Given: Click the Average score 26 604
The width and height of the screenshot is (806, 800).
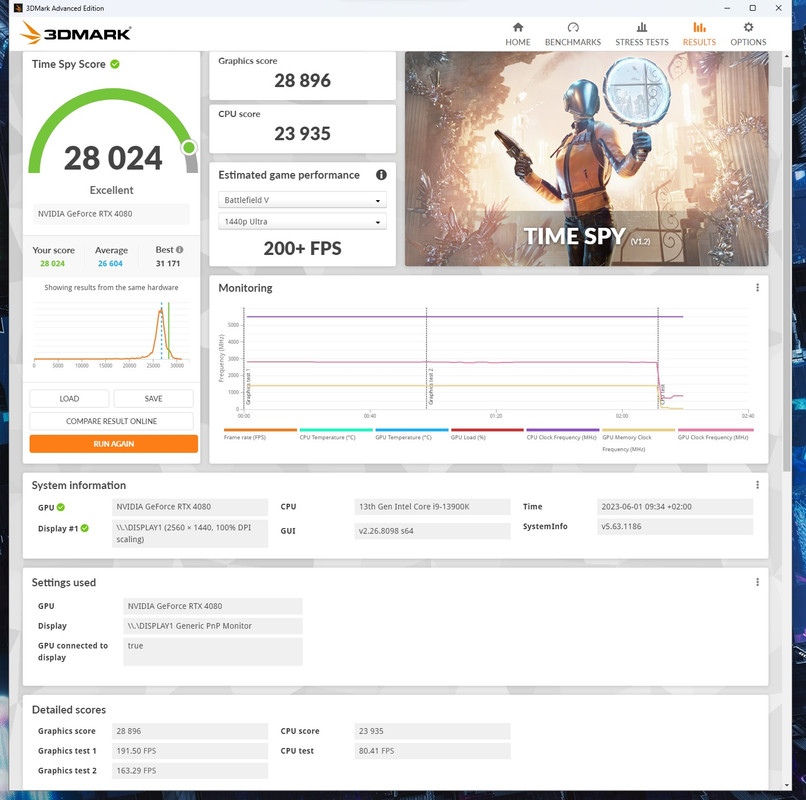Looking at the screenshot, I should pyautogui.click(x=110, y=263).
